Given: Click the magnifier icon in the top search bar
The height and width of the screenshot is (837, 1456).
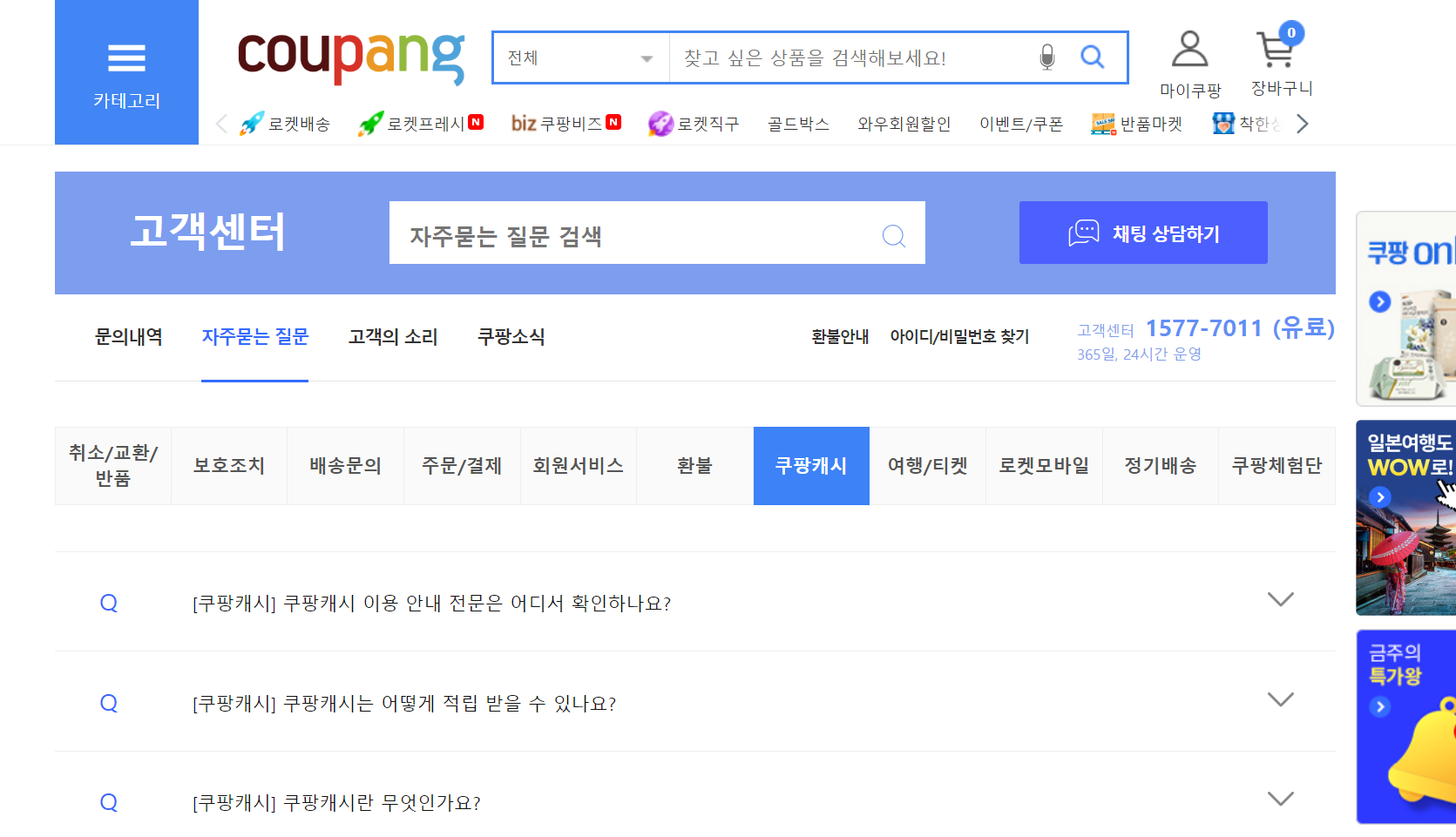Looking at the screenshot, I should click(1092, 57).
